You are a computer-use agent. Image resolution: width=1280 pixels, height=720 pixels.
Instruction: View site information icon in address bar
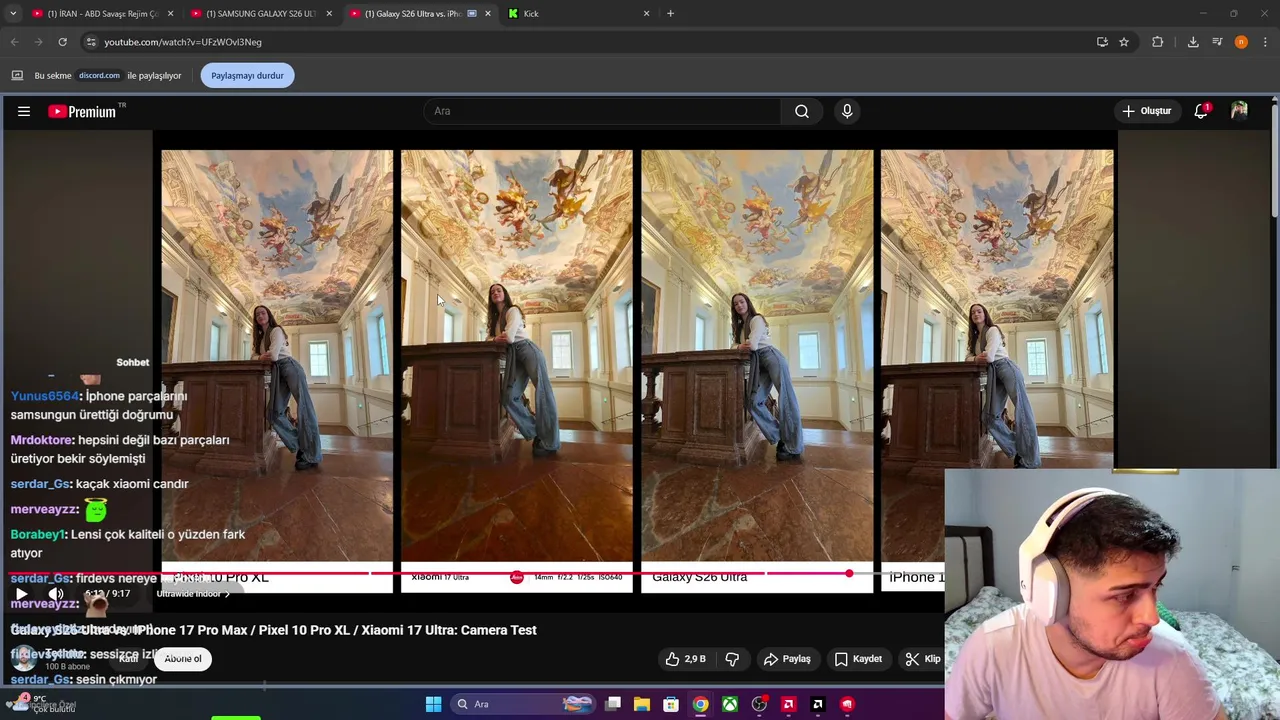tap(91, 42)
